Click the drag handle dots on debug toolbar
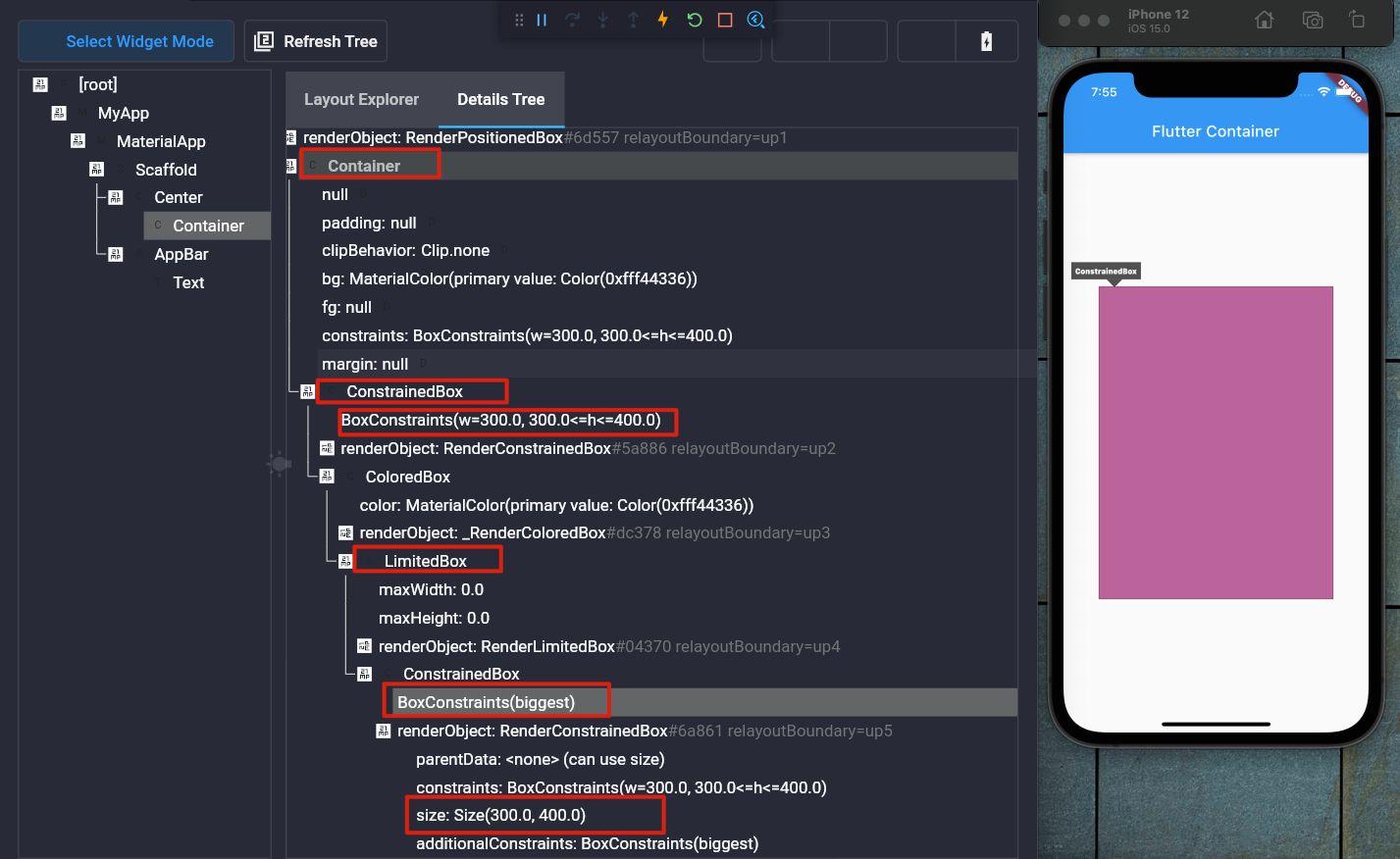The height and width of the screenshot is (859, 1400). pyautogui.click(x=519, y=20)
